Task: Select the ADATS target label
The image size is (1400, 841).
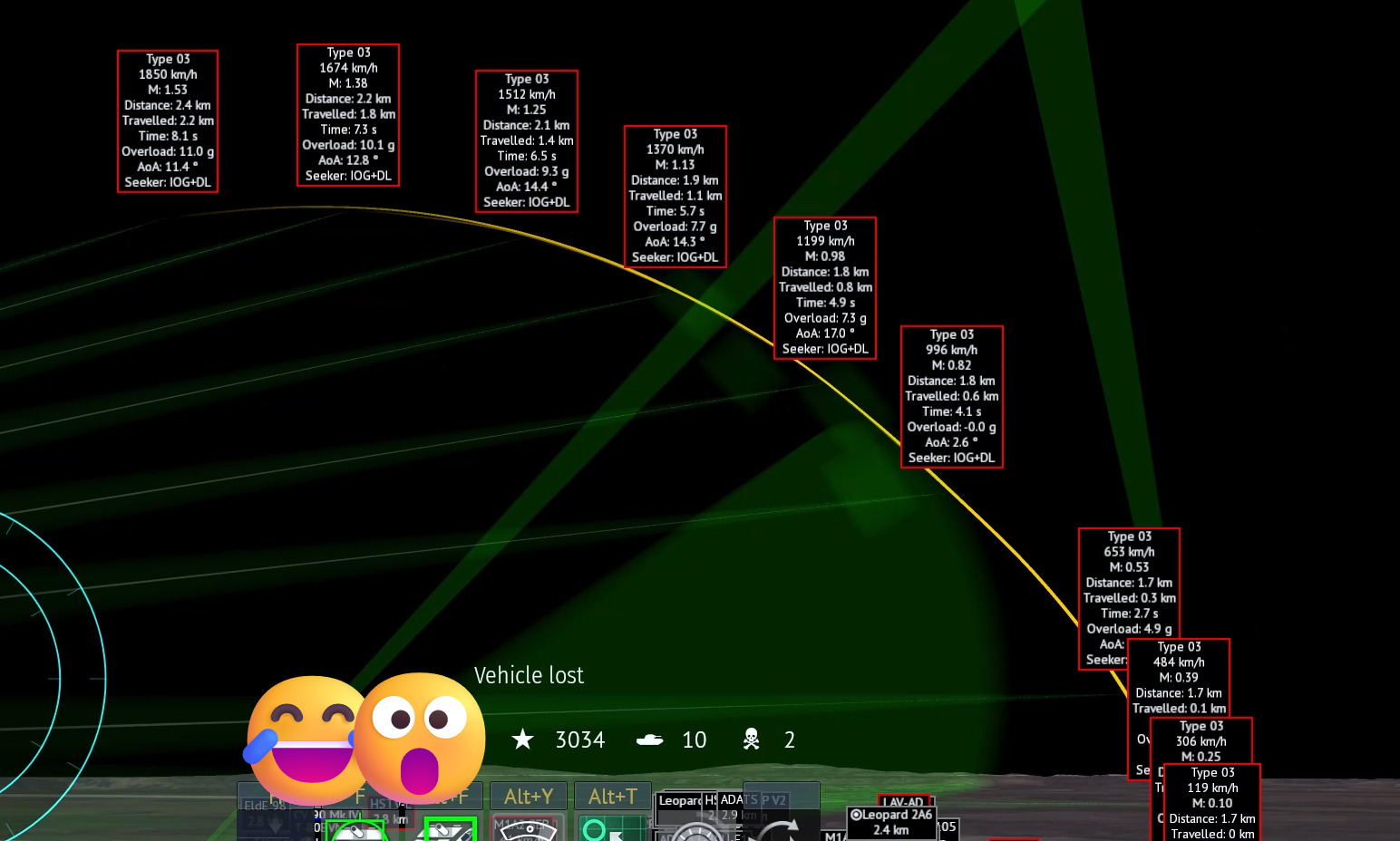Action: (738, 799)
